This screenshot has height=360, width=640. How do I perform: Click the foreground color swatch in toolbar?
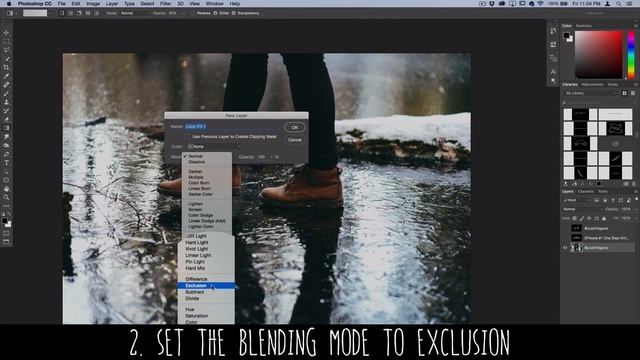[x=4, y=221]
